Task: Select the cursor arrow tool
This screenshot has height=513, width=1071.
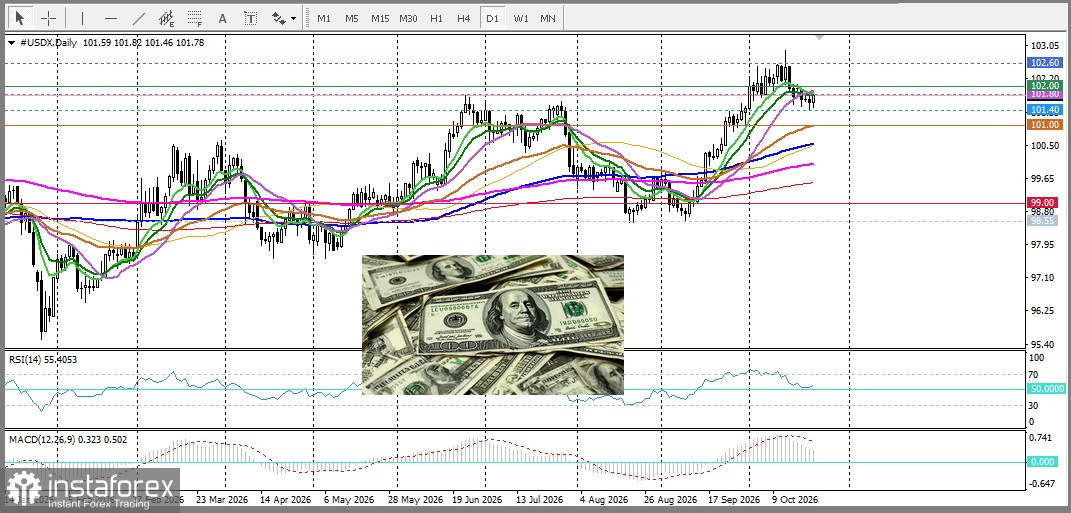Action: (x=20, y=18)
